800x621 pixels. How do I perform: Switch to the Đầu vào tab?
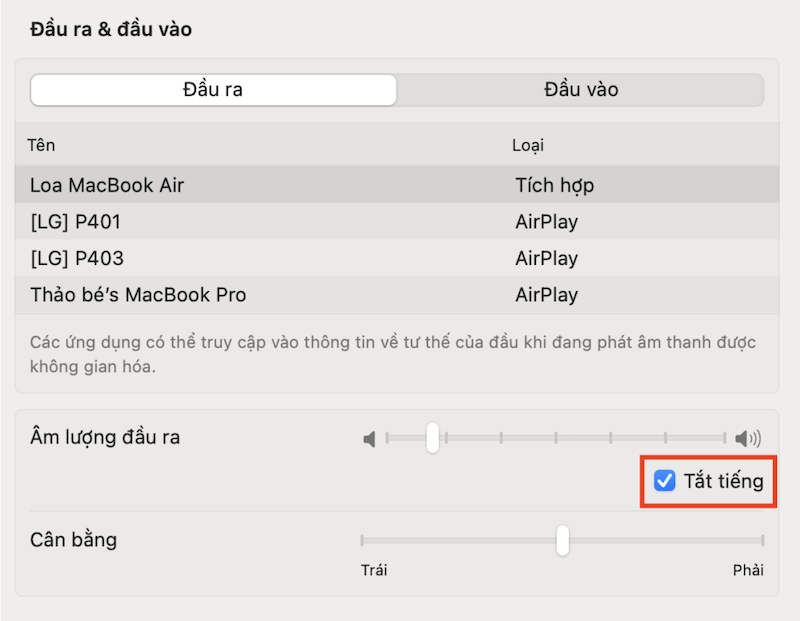581,90
